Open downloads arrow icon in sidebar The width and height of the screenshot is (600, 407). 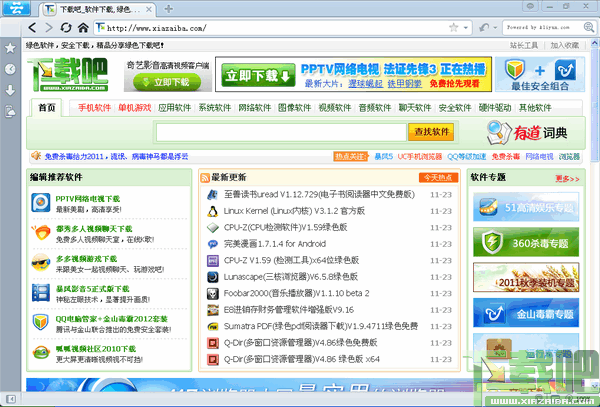[10, 90]
